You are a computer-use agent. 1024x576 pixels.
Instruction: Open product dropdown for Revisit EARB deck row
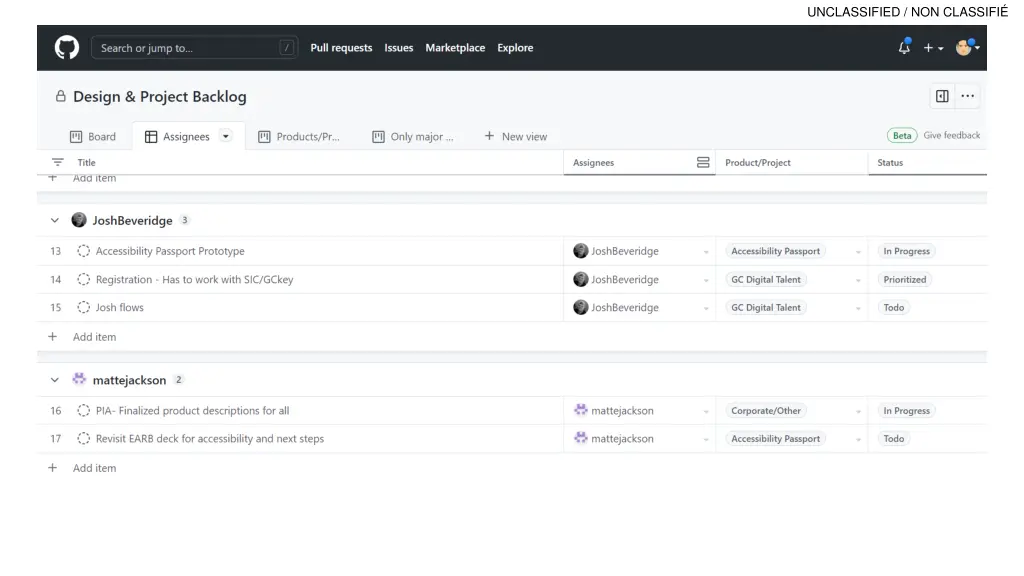(858, 440)
